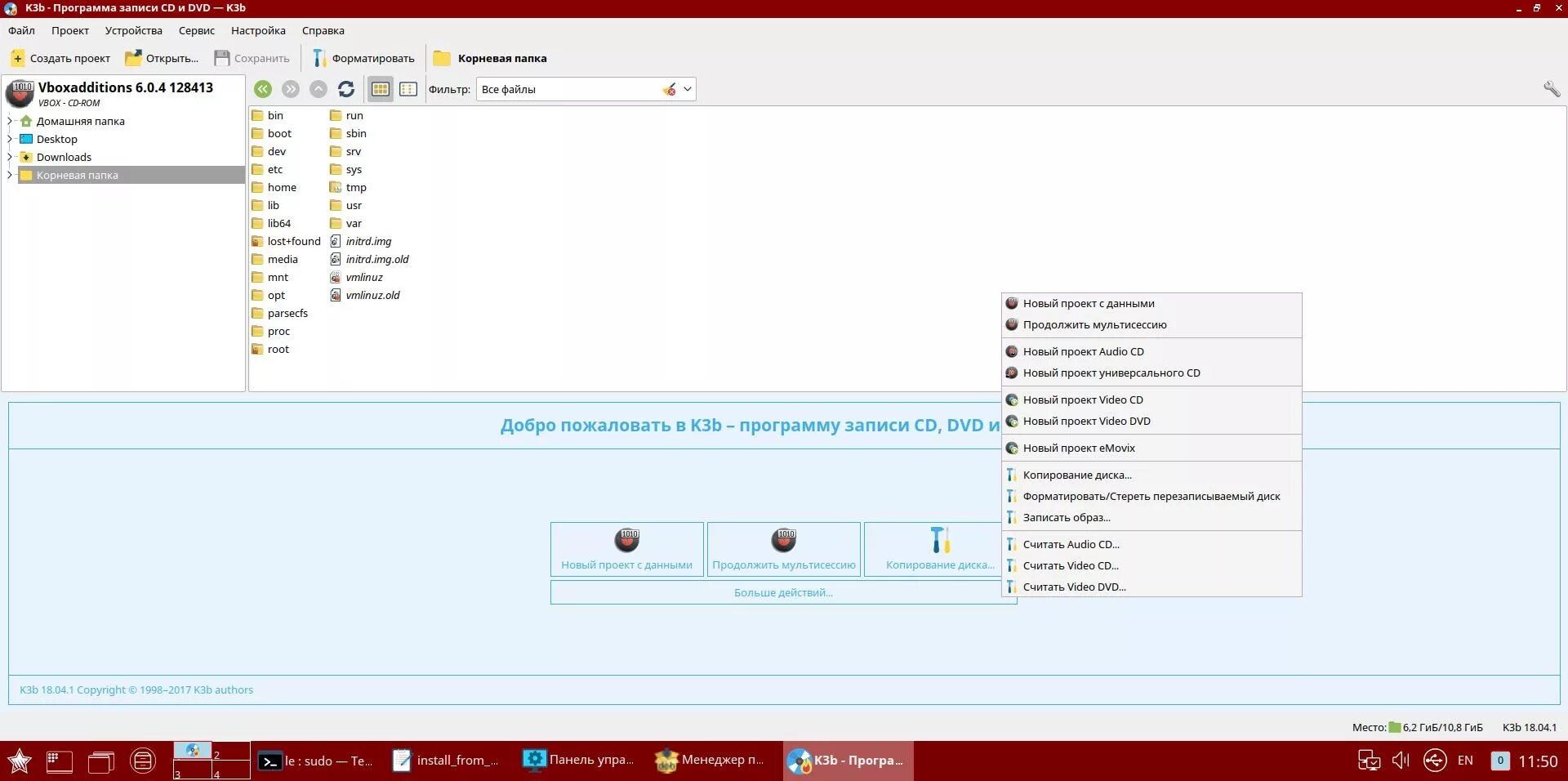The image size is (1568, 781).
Task: Select the home folder in file list
Action: [x=274, y=187]
